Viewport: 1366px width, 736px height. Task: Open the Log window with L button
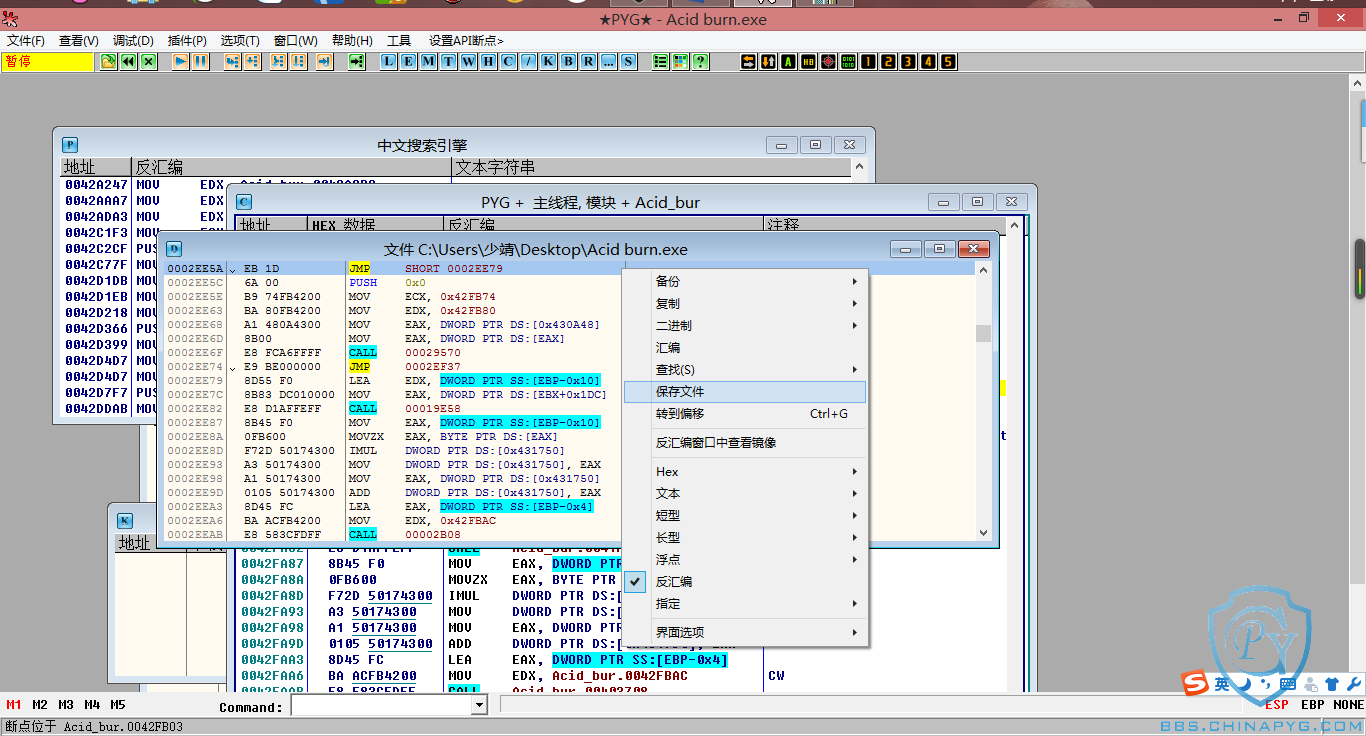point(388,62)
